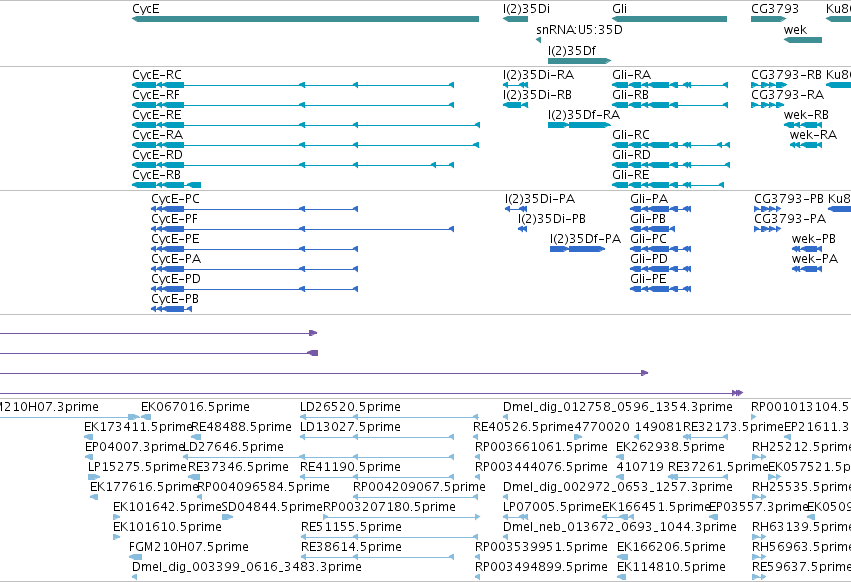Select the l(2)35Di-RB transcript label
851x582 pixels.
[x=537, y=94]
